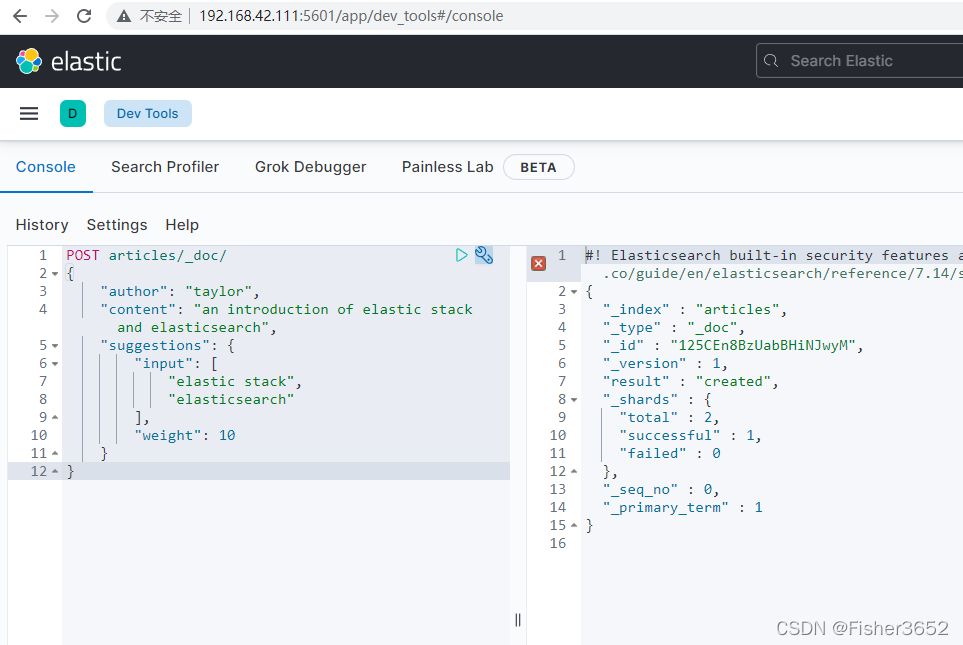Screen dimensions: 963x645
Task: Click the fold-end arrow at request line 12
Action: (55, 472)
